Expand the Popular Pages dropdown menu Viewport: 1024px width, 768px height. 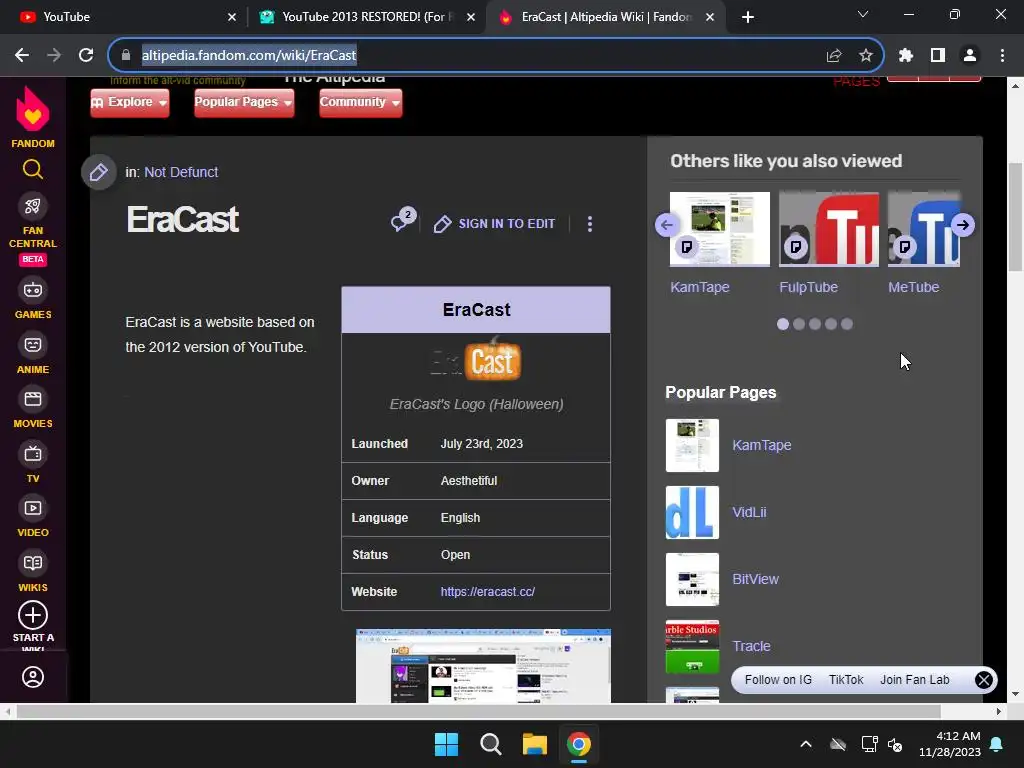pos(244,103)
